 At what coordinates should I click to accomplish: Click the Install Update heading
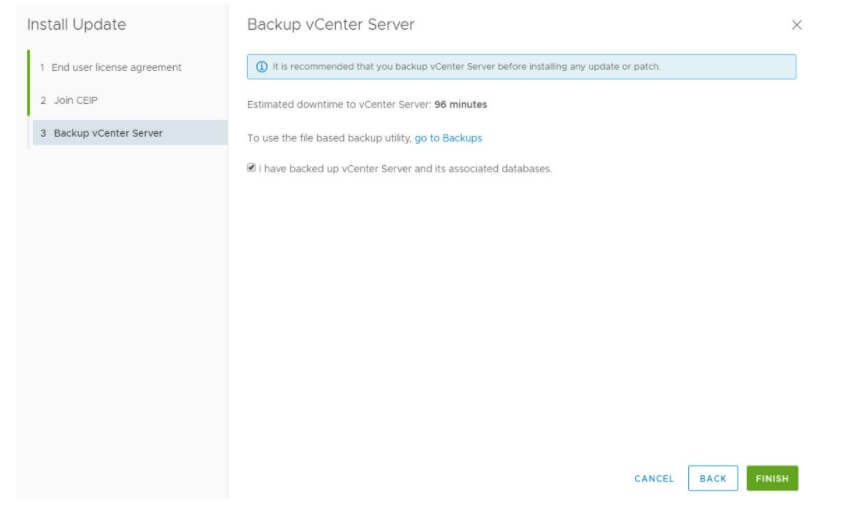tap(76, 24)
